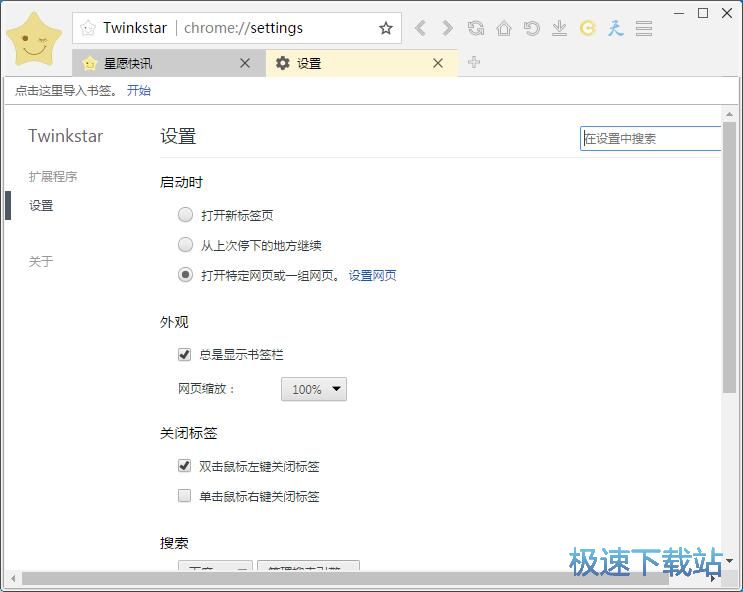Select 从上次停下的地方继续 radio option
Screen dimensions: 743x592
coord(185,245)
